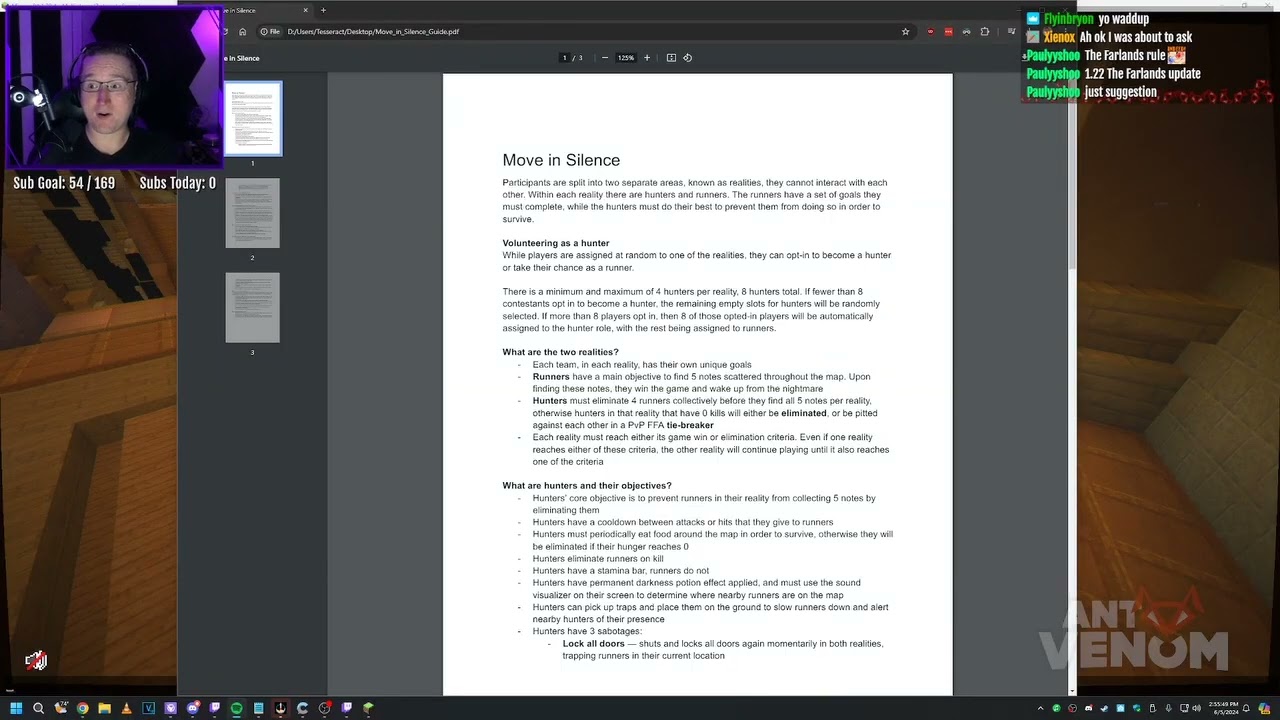
Task: Open Google Chrome from the taskbar
Action: click(x=82, y=708)
